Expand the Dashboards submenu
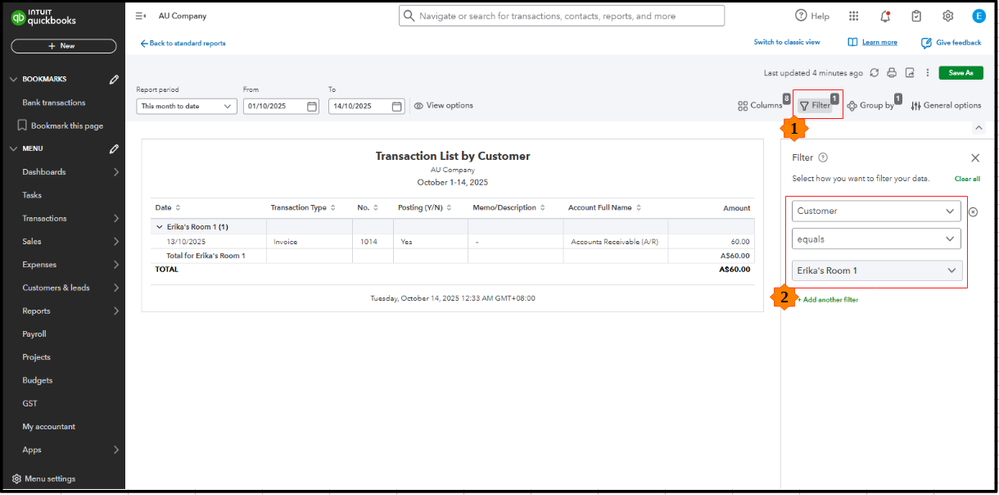999x495 pixels. (116, 172)
